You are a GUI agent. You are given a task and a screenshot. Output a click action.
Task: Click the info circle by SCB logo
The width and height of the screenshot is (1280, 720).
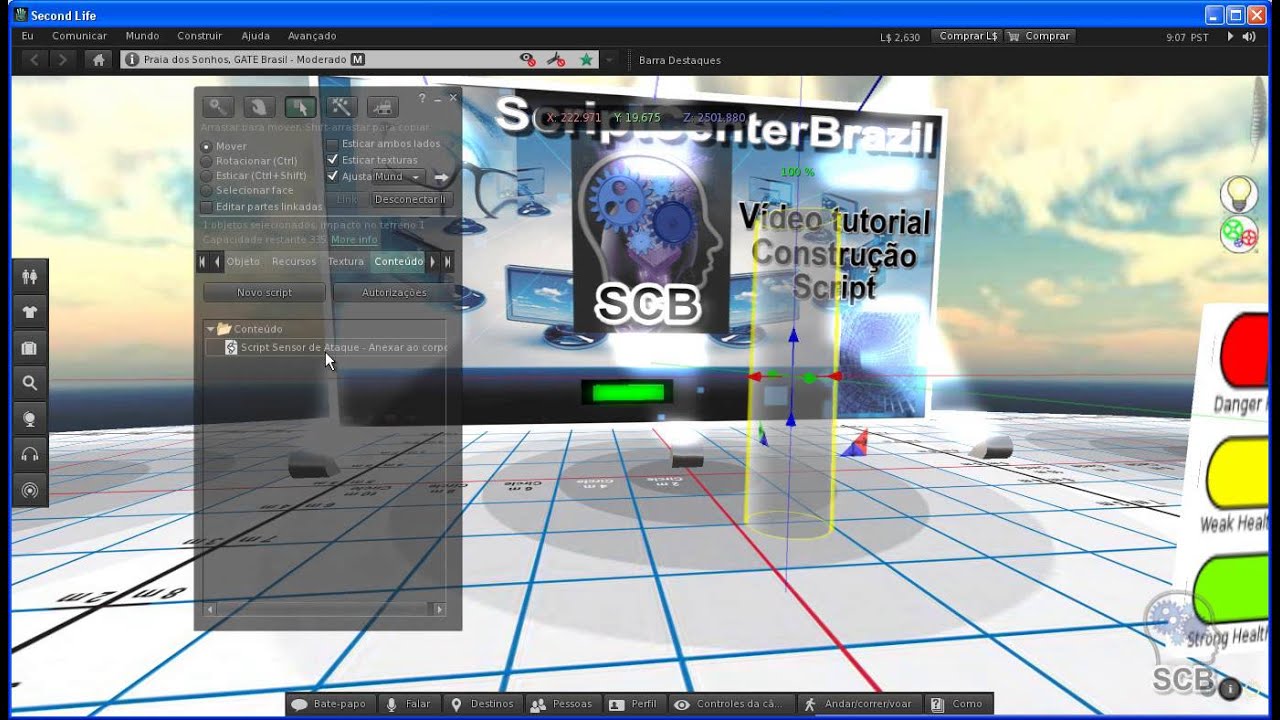tap(1229, 688)
